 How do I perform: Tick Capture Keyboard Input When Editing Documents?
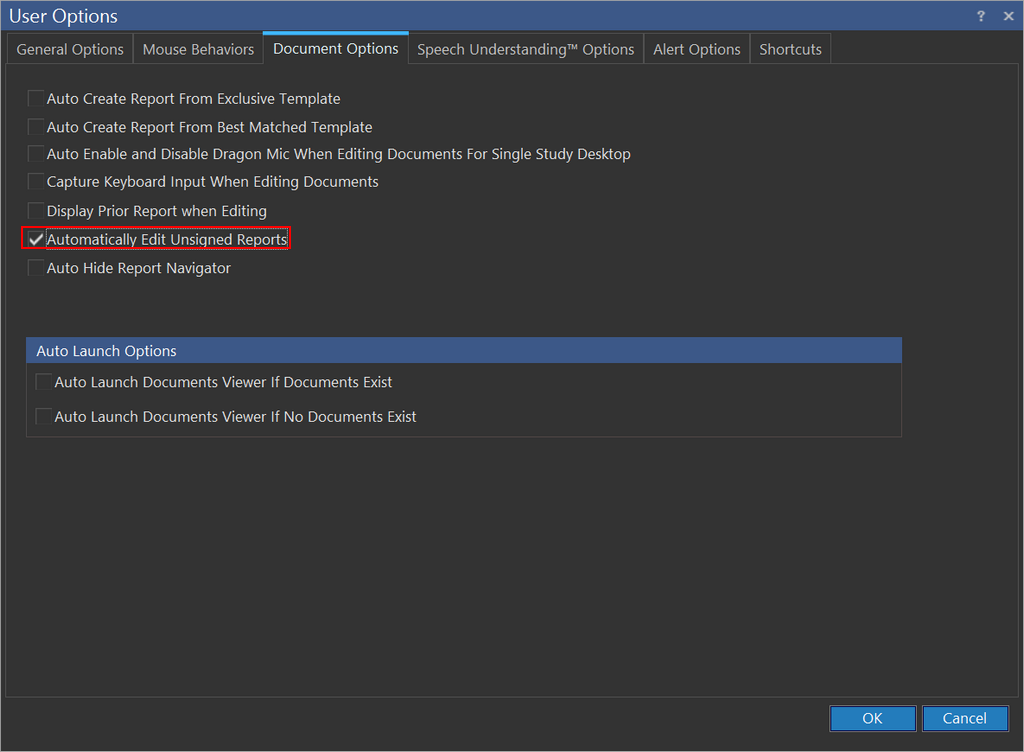coord(36,182)
